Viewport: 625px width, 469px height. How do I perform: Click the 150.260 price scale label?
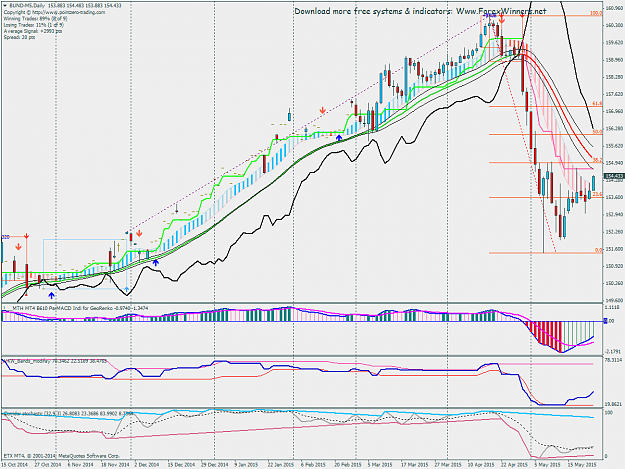tap(614, 283)
